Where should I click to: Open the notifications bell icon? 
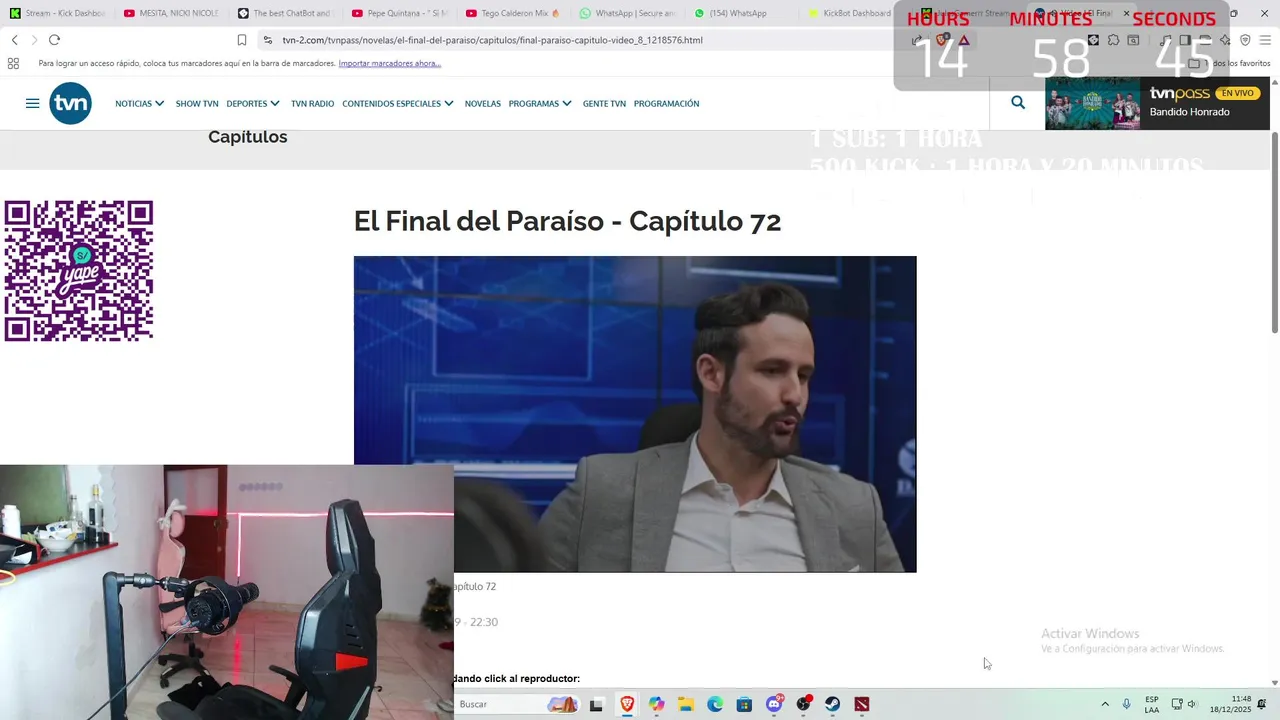point(1263,704)
